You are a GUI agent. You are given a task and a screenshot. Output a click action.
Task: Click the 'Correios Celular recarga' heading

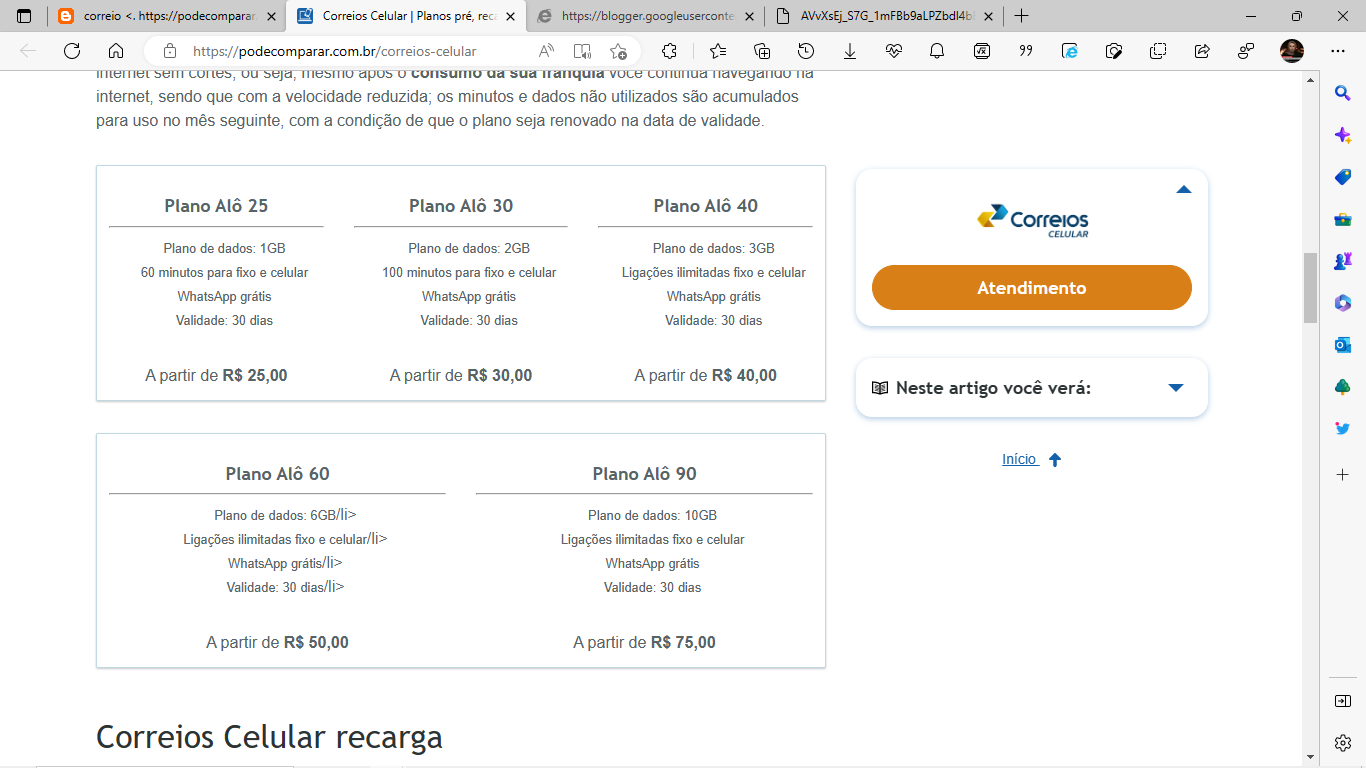coord(269,737)
